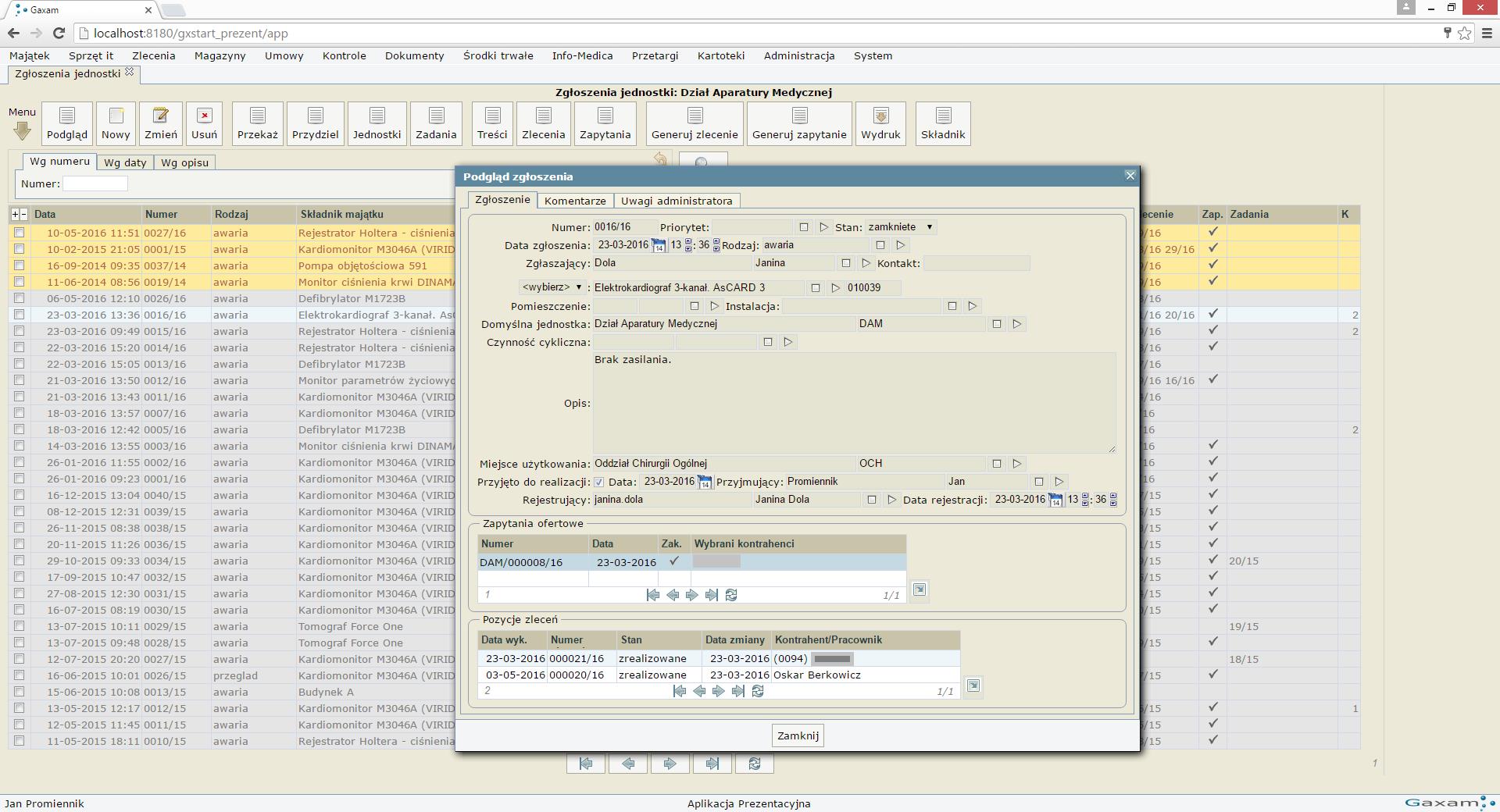Click the Nowy toolbar icon
This screenshot has height=812, width=1500.
(x=116, y=117)
